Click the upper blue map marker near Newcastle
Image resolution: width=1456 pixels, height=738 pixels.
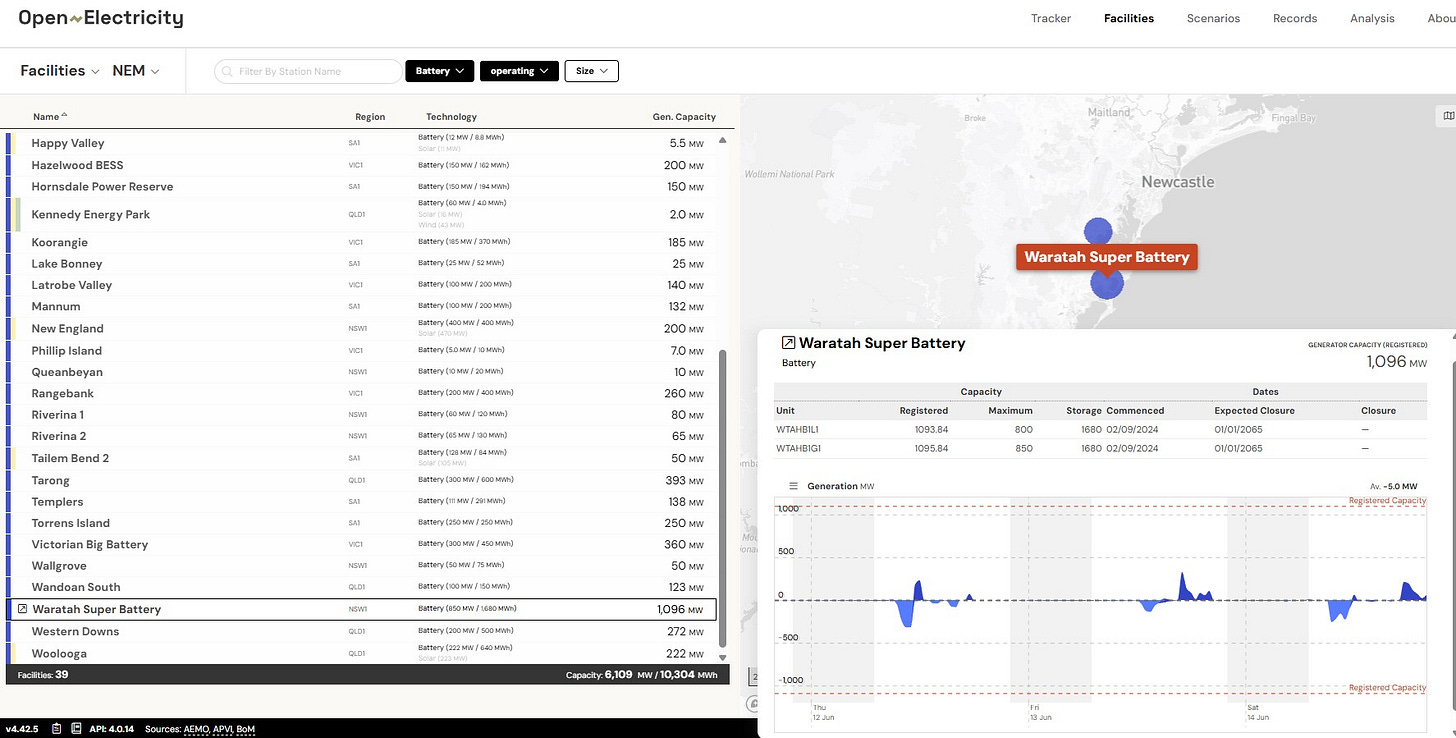[1098, 231]
